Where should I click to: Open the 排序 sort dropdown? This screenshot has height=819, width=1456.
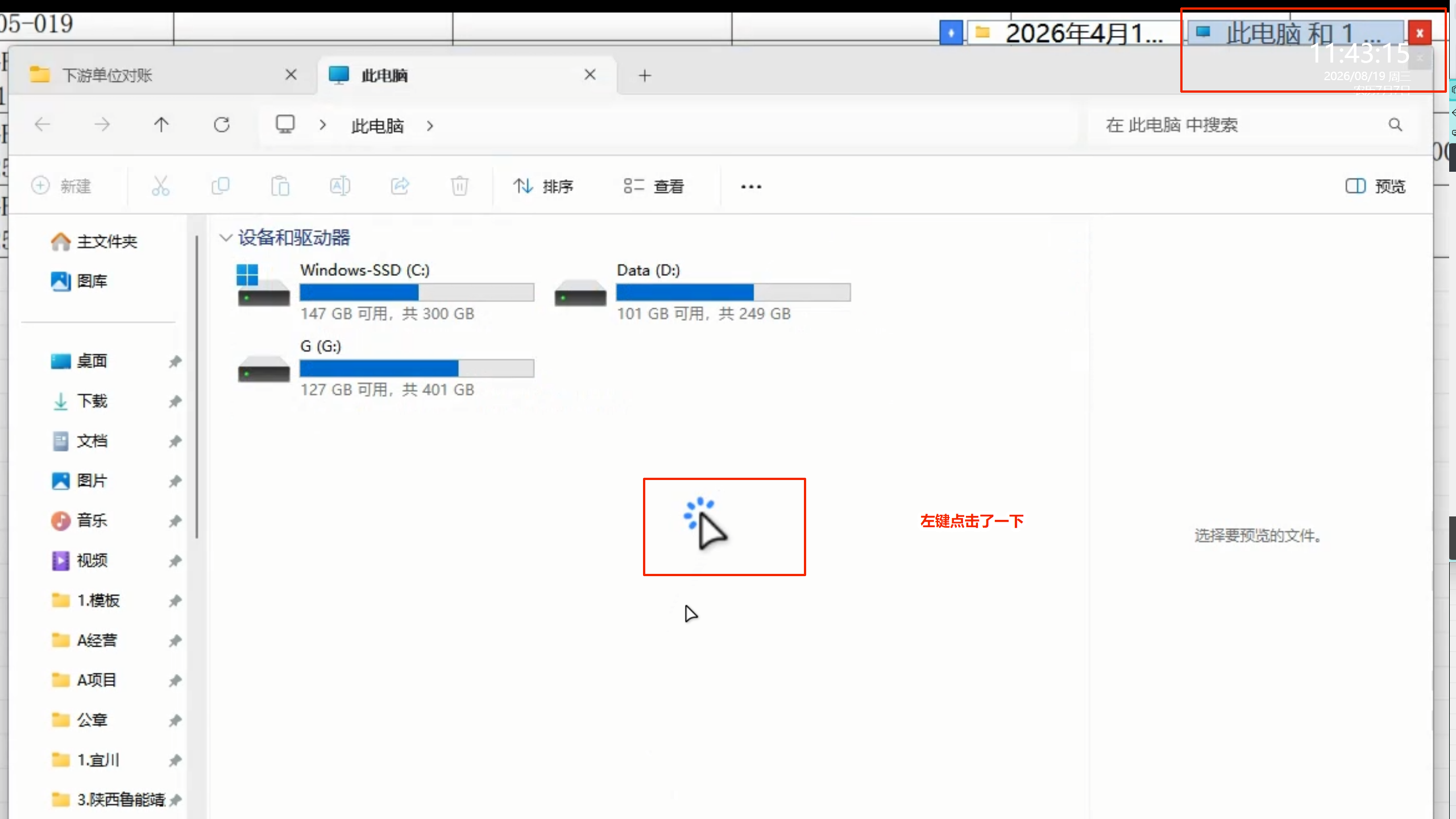pos(543,186)
